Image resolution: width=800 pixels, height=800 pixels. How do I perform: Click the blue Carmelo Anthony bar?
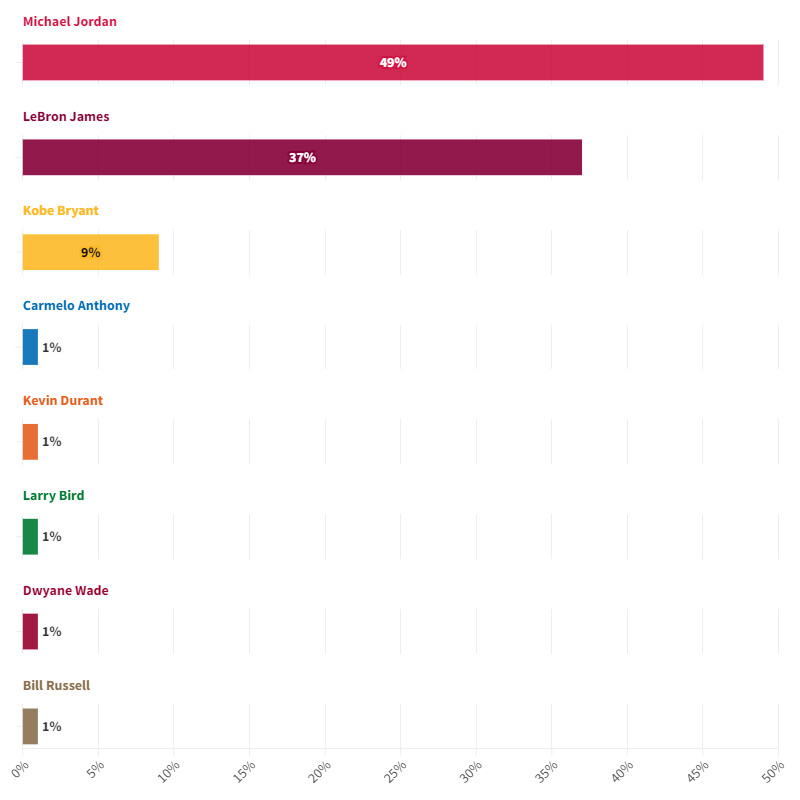(x=30, y=347)
